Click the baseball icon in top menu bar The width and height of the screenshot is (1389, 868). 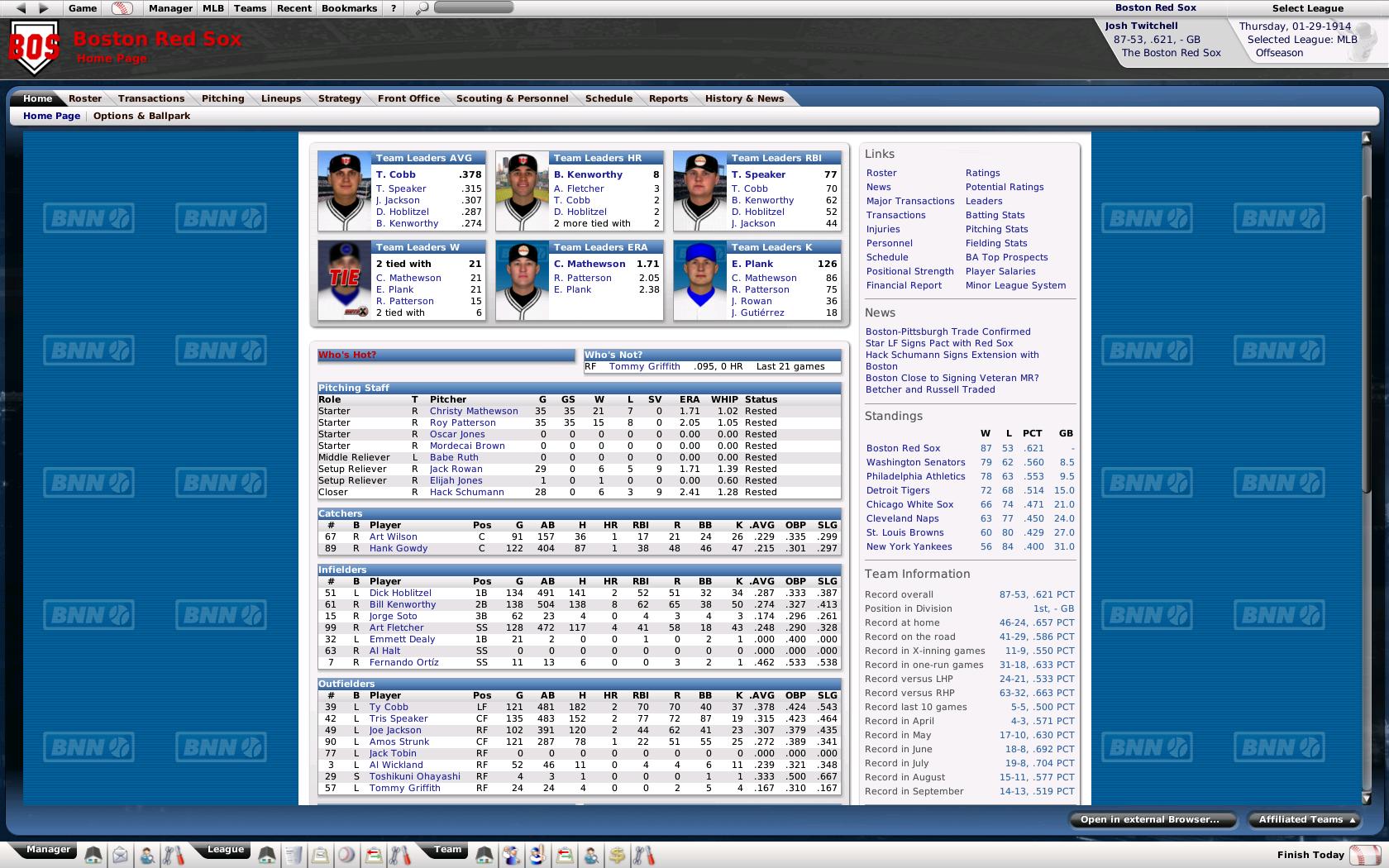[122, 8]
